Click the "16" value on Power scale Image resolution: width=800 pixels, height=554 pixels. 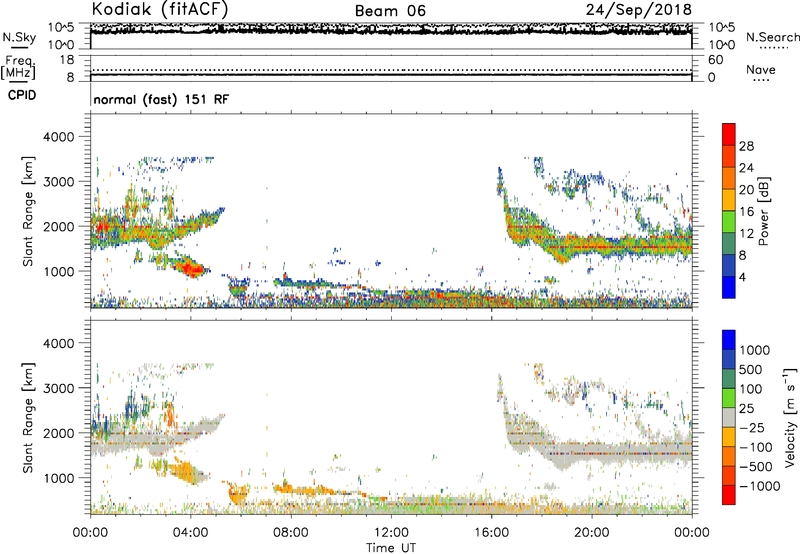click(x=746, y=212)
